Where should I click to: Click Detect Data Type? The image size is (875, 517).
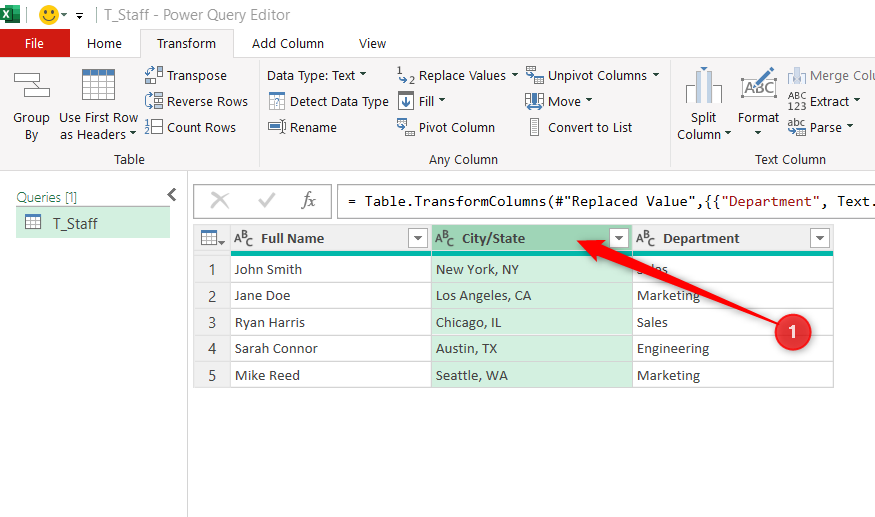328,101
